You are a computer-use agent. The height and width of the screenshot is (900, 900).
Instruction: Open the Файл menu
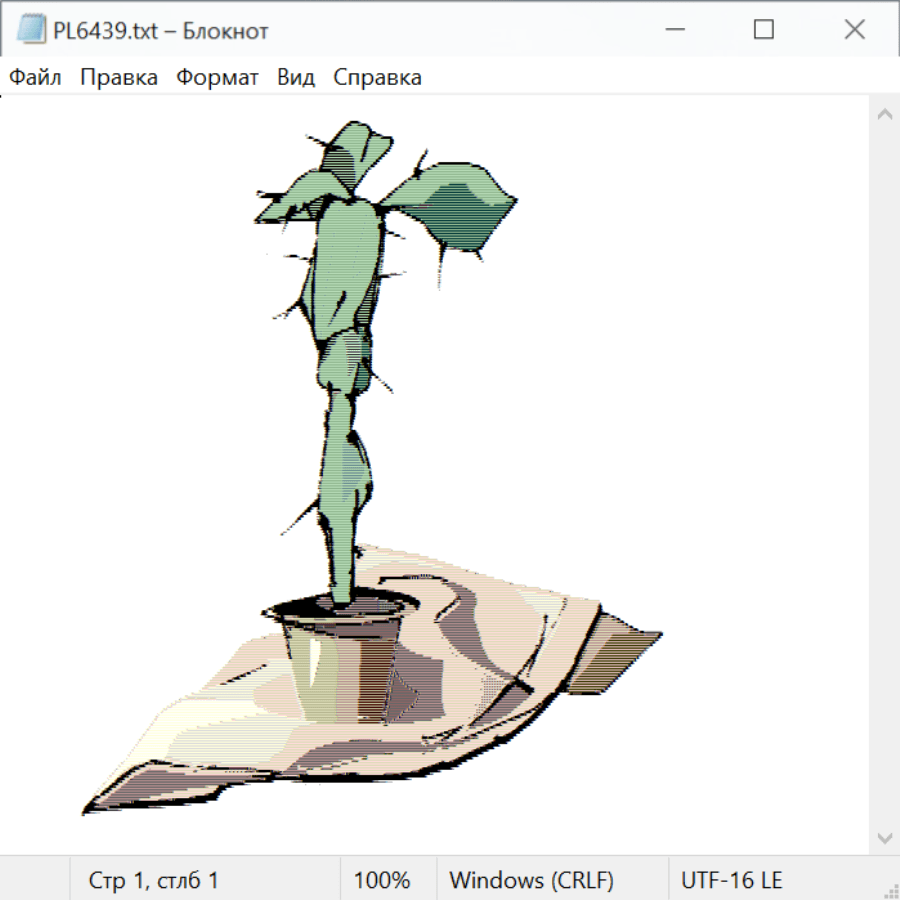click(36, 78)
